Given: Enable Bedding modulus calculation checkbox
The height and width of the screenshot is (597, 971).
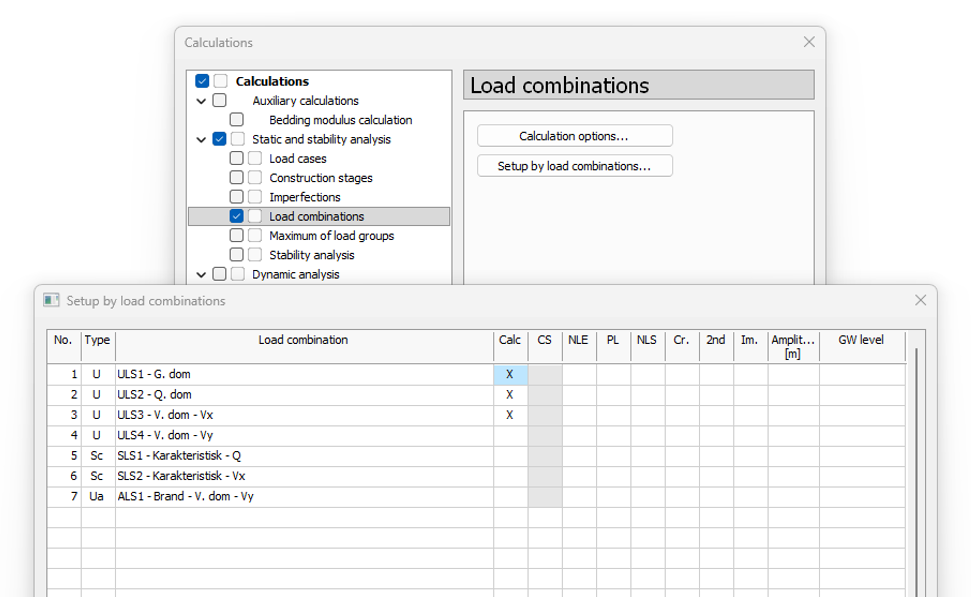Looking at the screenshot, I should tap(237, 120).
